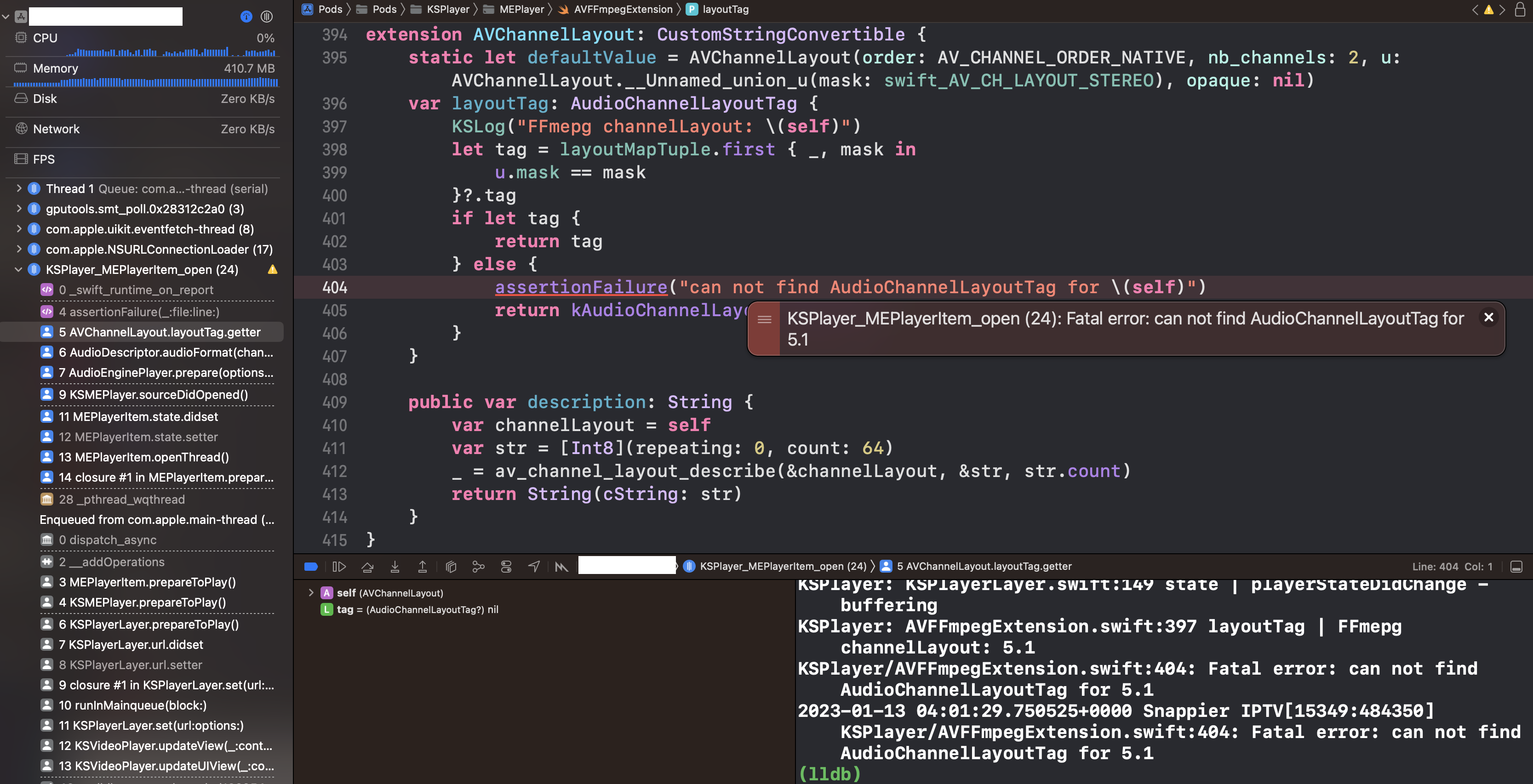Collapse the KSPlayer_MEPlayerItem_open thread
Viewport: 1533px width, 784px height.
pos(18,269)
